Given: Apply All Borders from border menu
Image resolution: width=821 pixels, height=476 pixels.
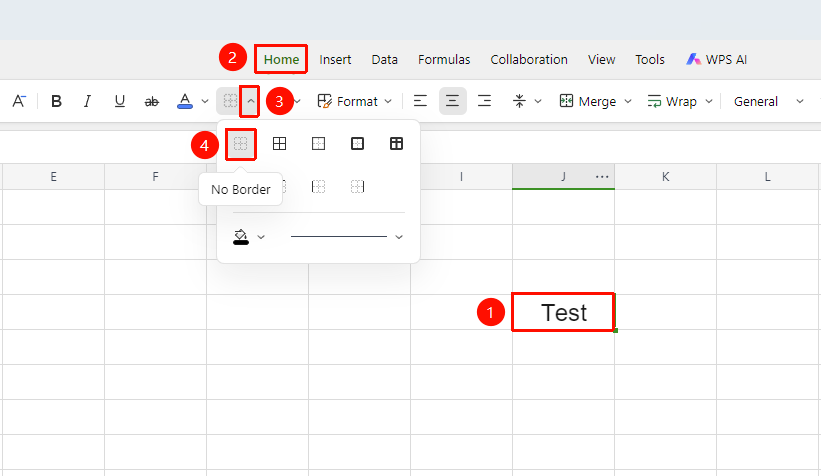Looking at the screenshot, I should (x=280, y=143).
